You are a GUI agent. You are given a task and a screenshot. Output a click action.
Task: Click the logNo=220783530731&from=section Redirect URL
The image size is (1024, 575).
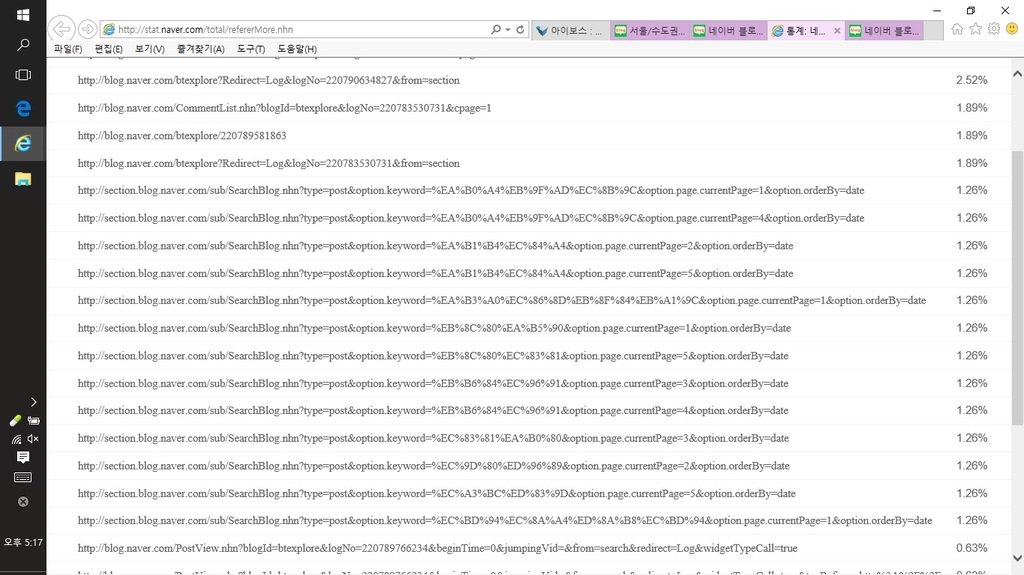coord(268,163)
